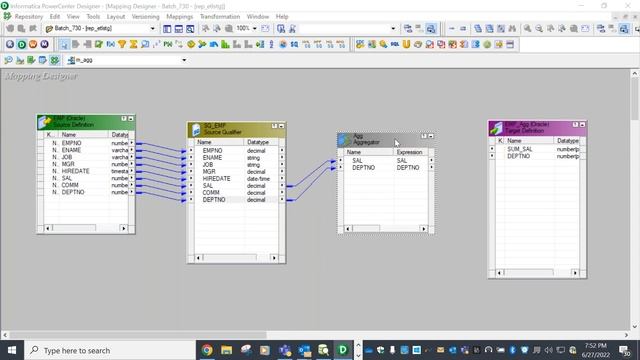
Task: Select the SQL transformation toolbar icon
Action: coord(394,44)
